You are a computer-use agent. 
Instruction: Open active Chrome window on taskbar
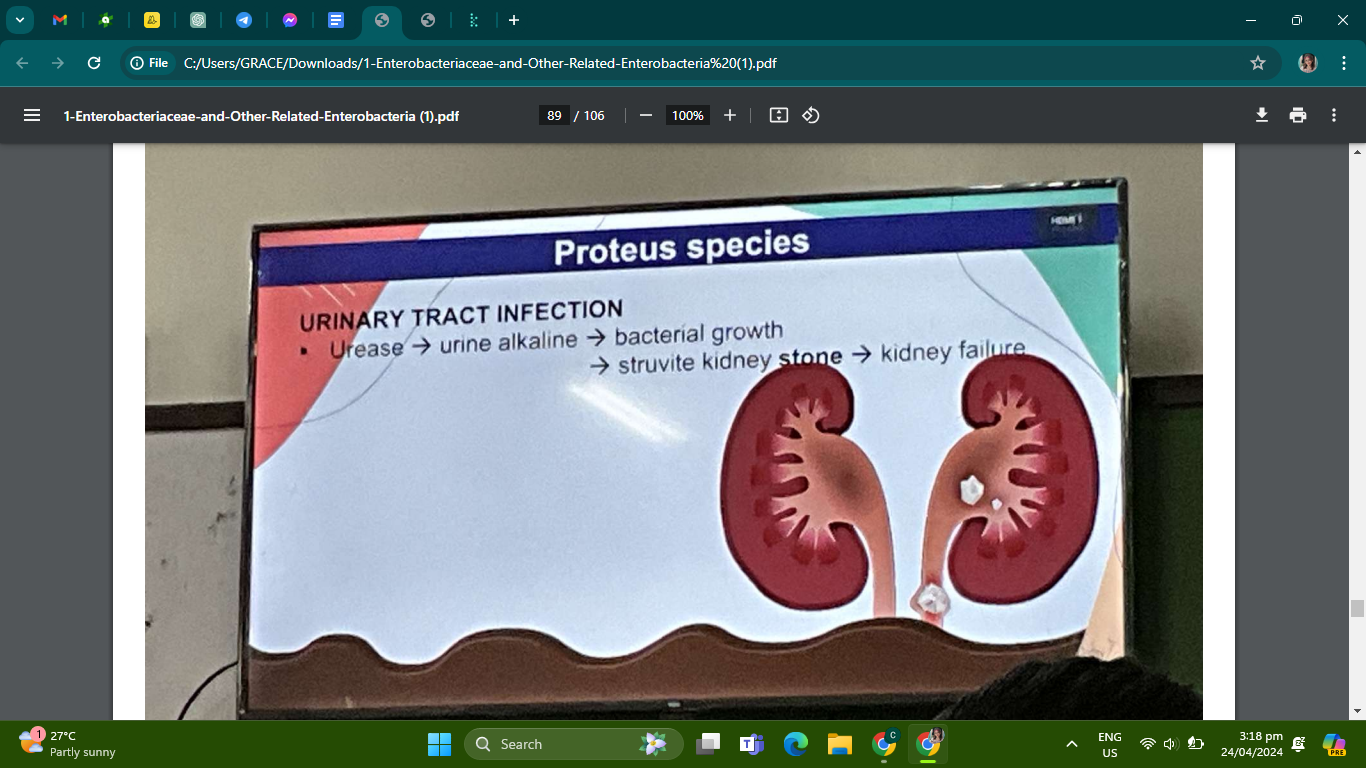click(928, 744)
